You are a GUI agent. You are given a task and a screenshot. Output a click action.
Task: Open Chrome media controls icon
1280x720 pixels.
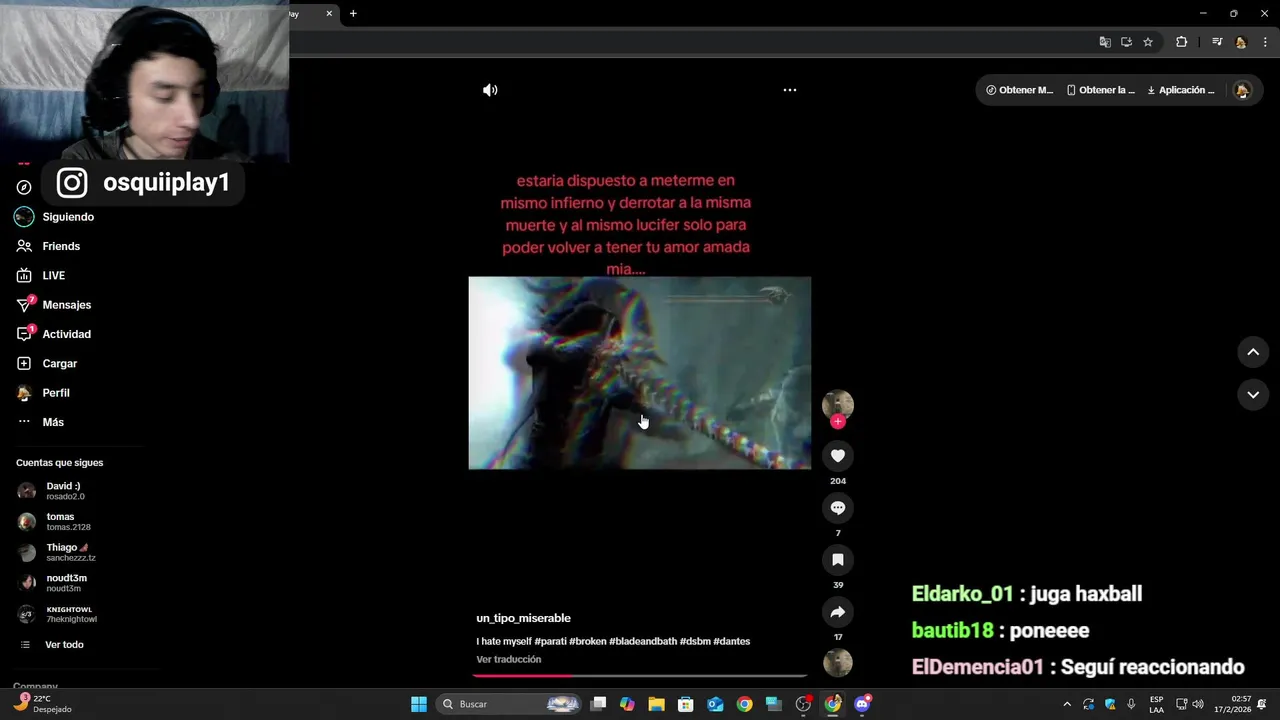(1217, 42)
